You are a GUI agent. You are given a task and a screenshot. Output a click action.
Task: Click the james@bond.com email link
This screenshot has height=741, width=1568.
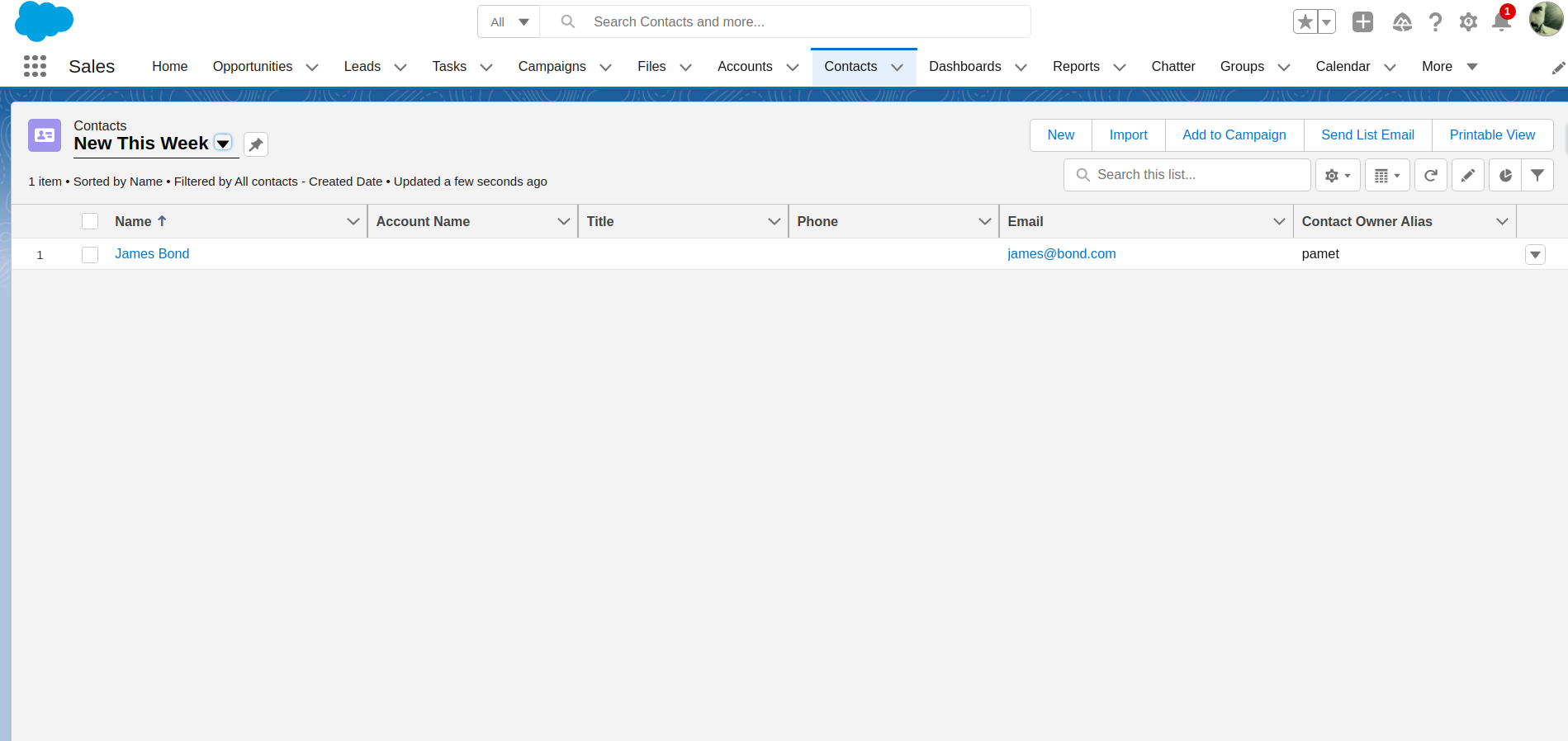point(1061,254)
